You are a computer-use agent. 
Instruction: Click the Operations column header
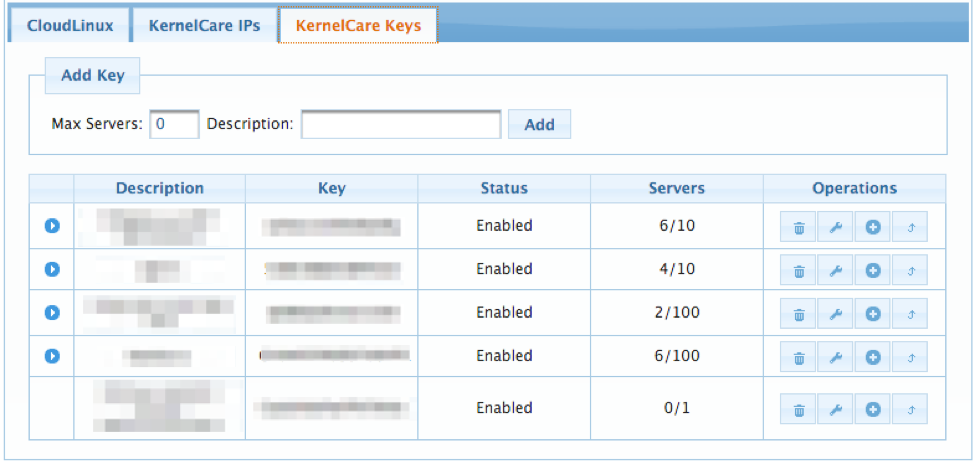point(855,188)
